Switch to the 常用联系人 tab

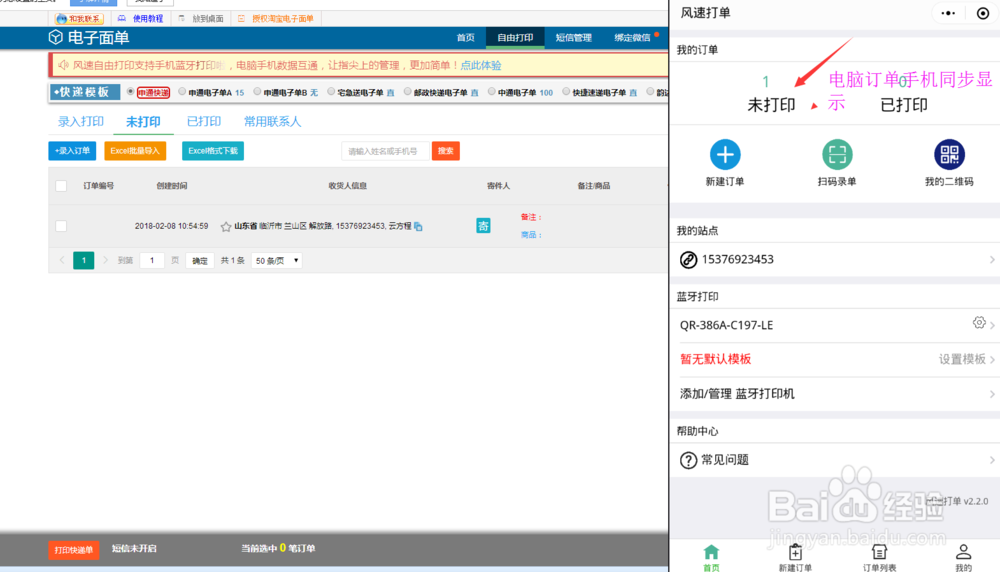point(272,121)
